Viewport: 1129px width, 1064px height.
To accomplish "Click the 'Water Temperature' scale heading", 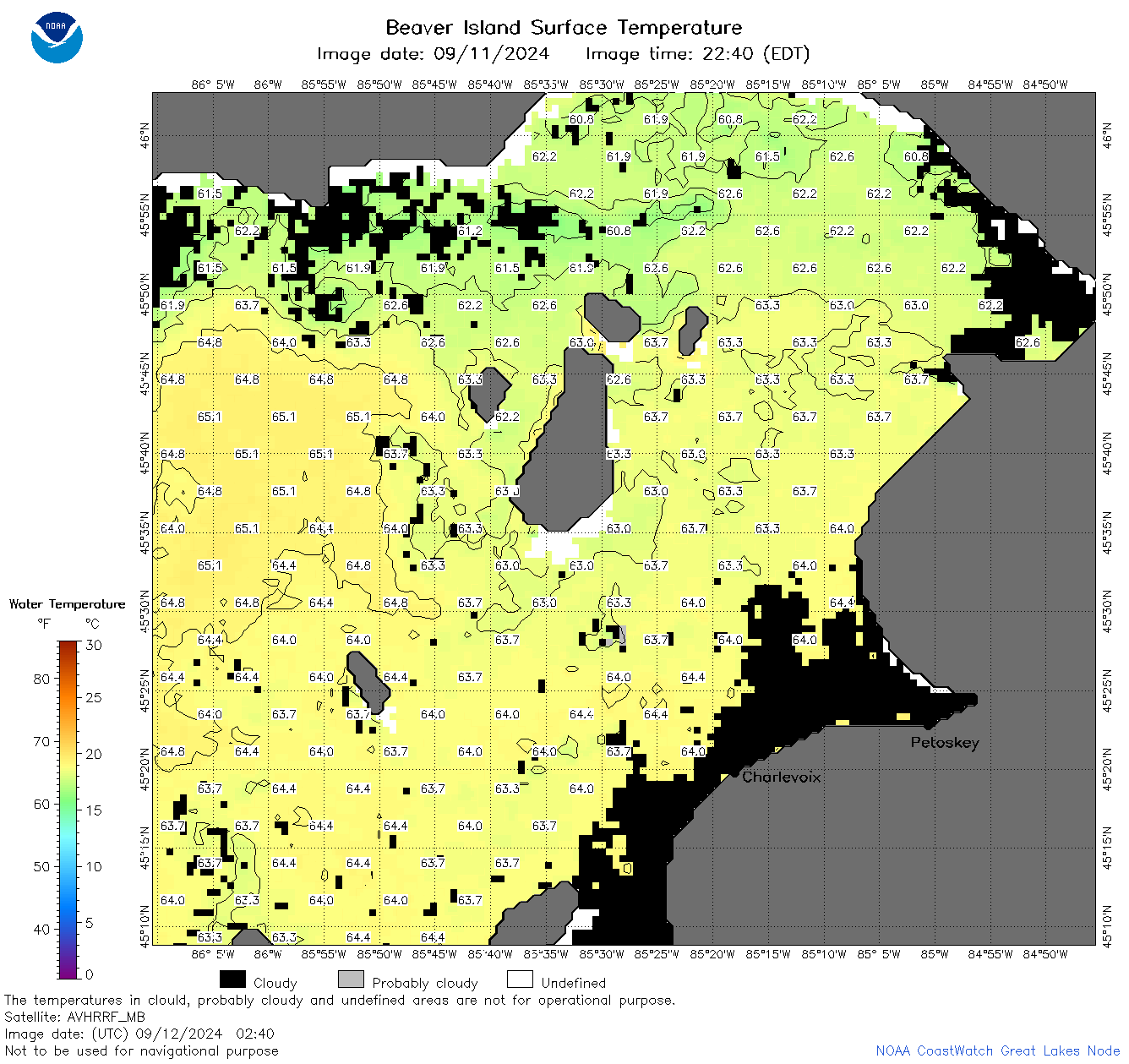I will tap(67, 604).
